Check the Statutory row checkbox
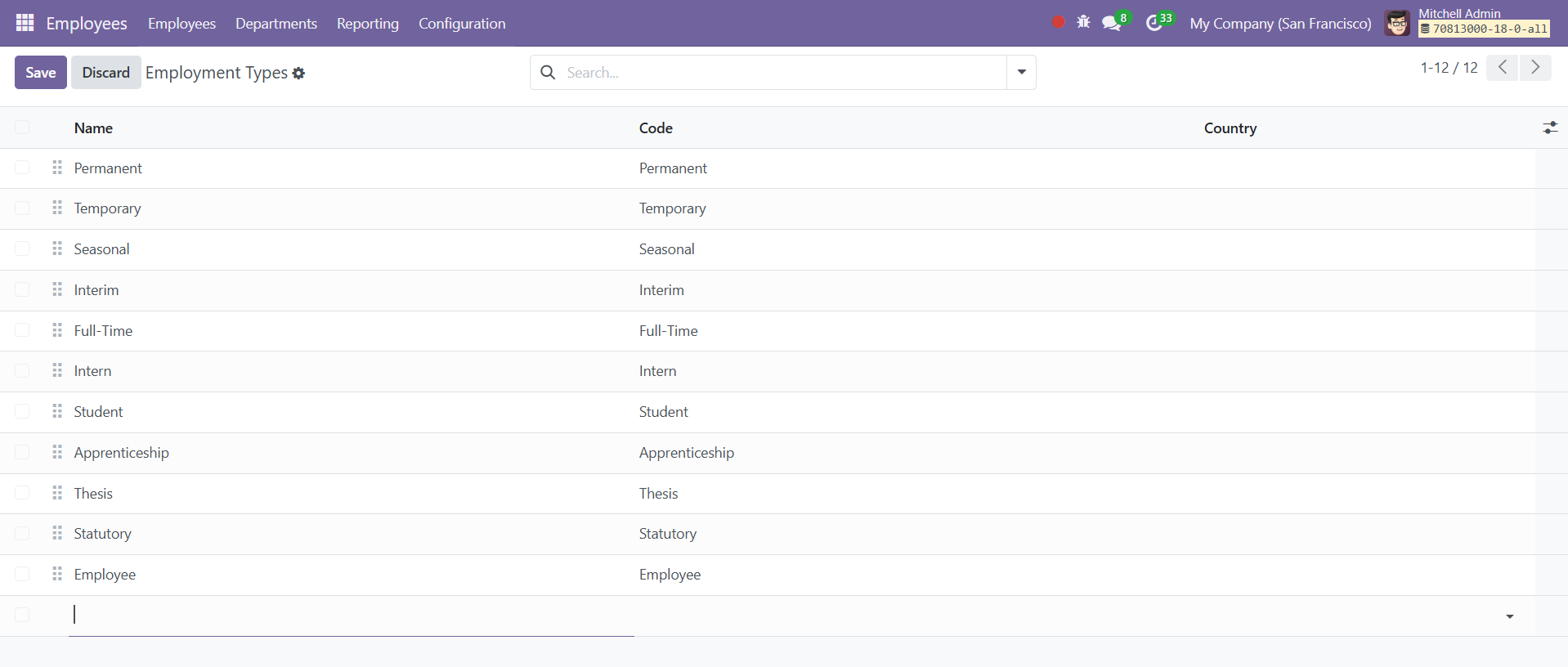 tap(22, 533)
